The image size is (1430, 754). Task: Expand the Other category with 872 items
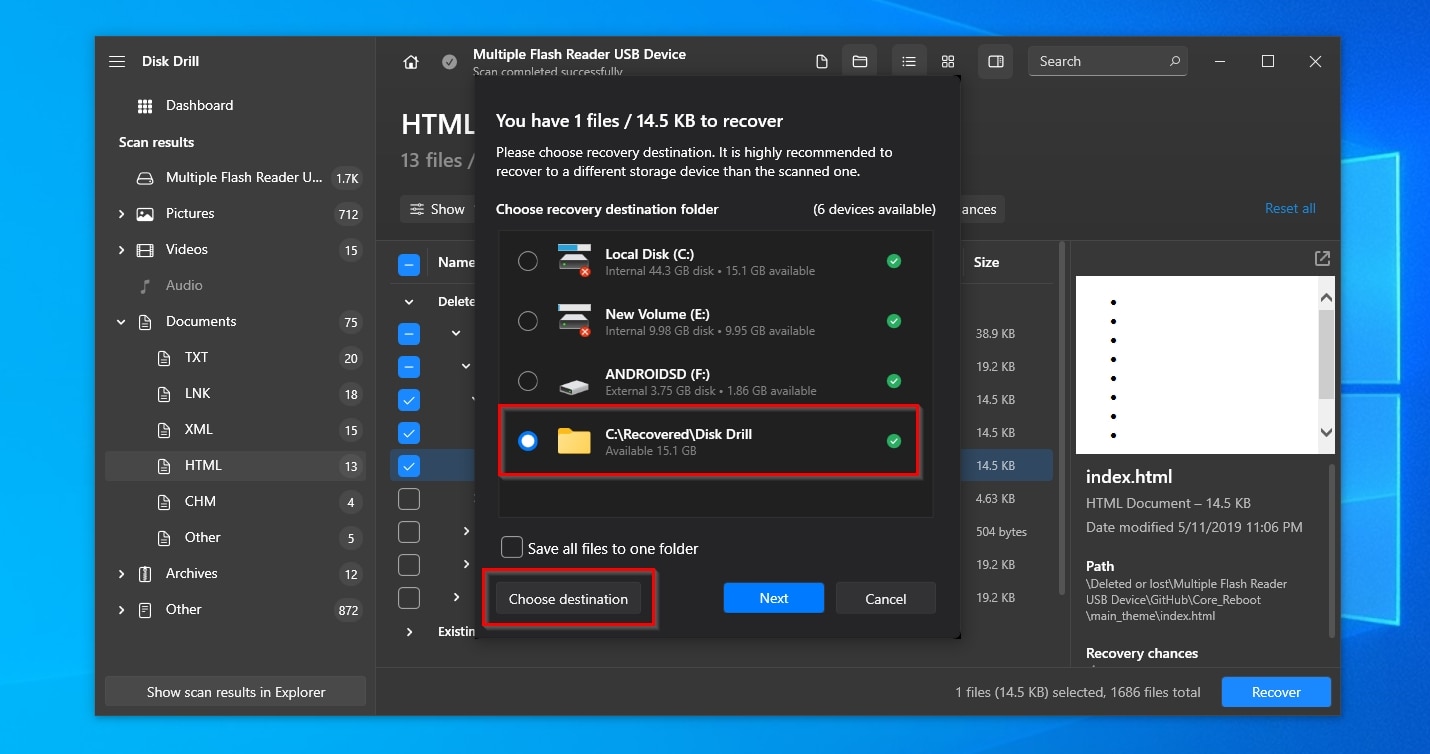tap(121, 610)
